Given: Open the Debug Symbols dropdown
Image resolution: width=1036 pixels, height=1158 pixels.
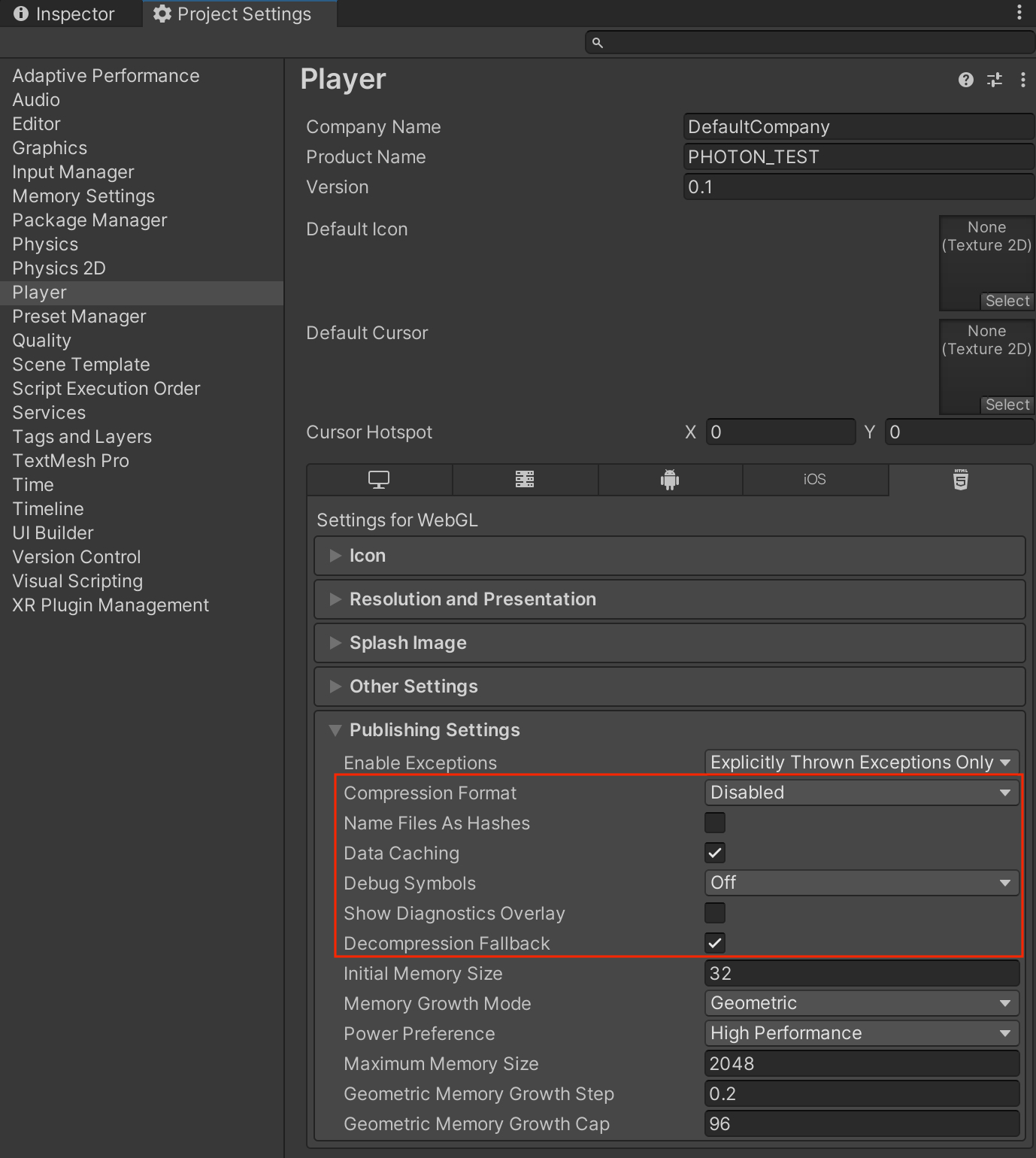Looking at the screenshot, I should point(861,883).
